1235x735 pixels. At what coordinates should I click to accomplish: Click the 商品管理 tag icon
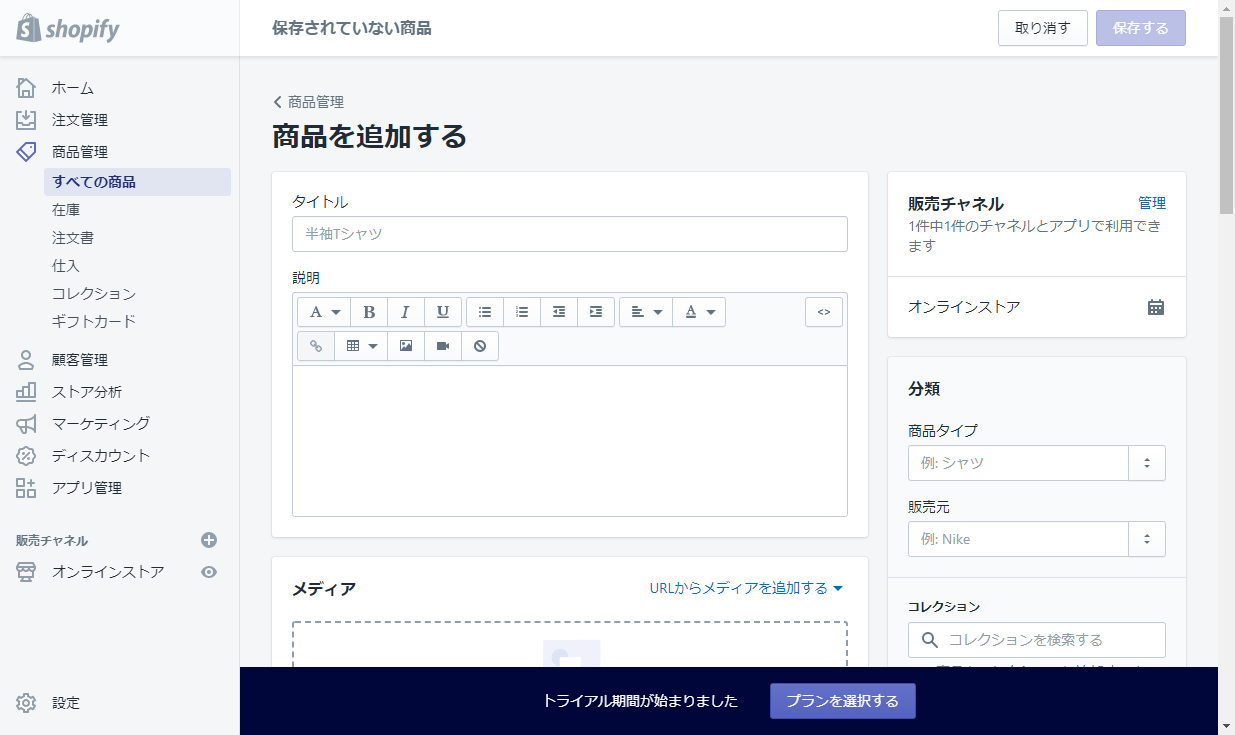click(27, 152)
